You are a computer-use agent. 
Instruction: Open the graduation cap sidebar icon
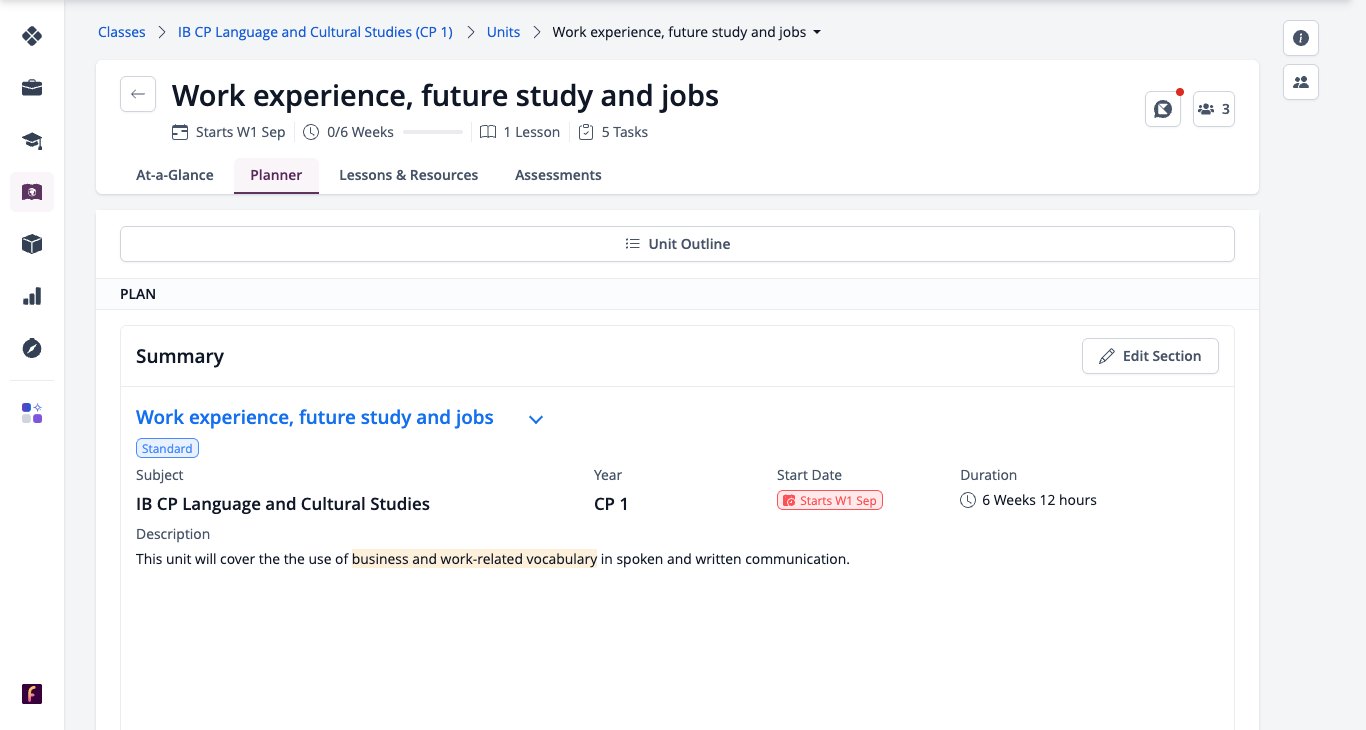pyautogui.click(x=32, y=140)
